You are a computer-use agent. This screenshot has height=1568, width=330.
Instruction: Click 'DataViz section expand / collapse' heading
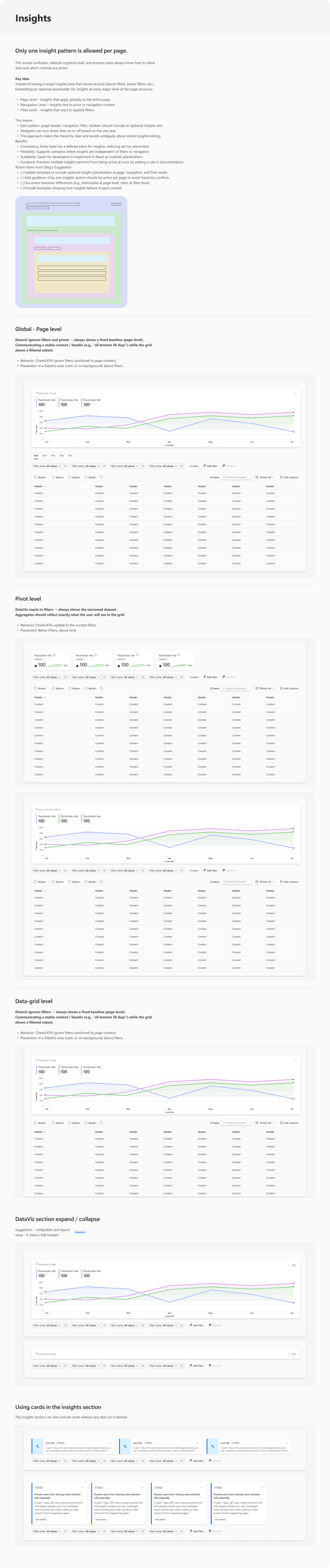[x=57, y=1219]
